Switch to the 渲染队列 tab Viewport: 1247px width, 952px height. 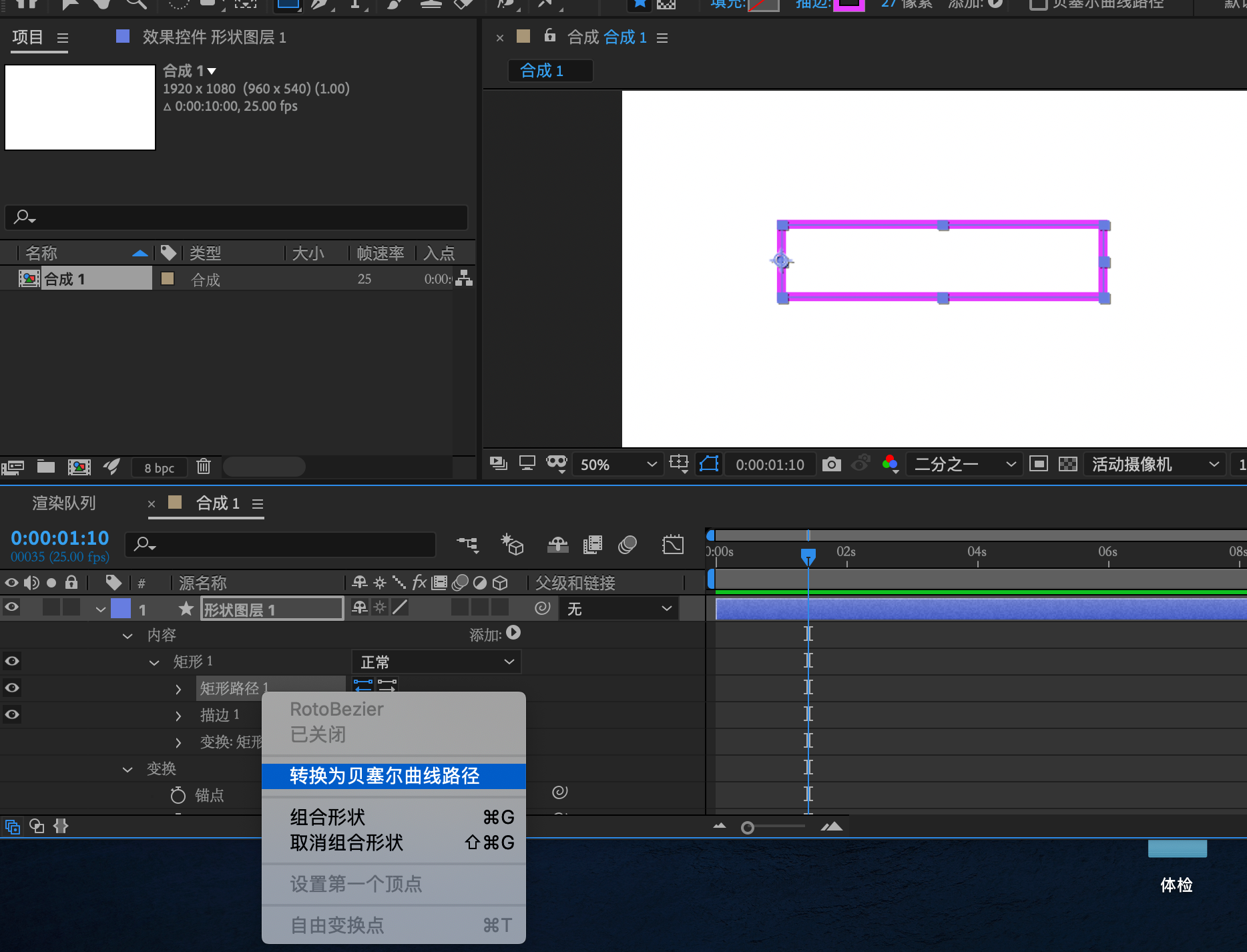(64, 503)
